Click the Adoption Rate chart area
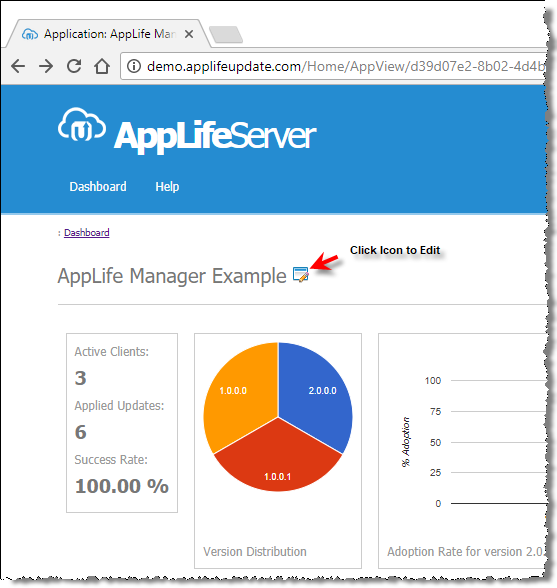 462,451
